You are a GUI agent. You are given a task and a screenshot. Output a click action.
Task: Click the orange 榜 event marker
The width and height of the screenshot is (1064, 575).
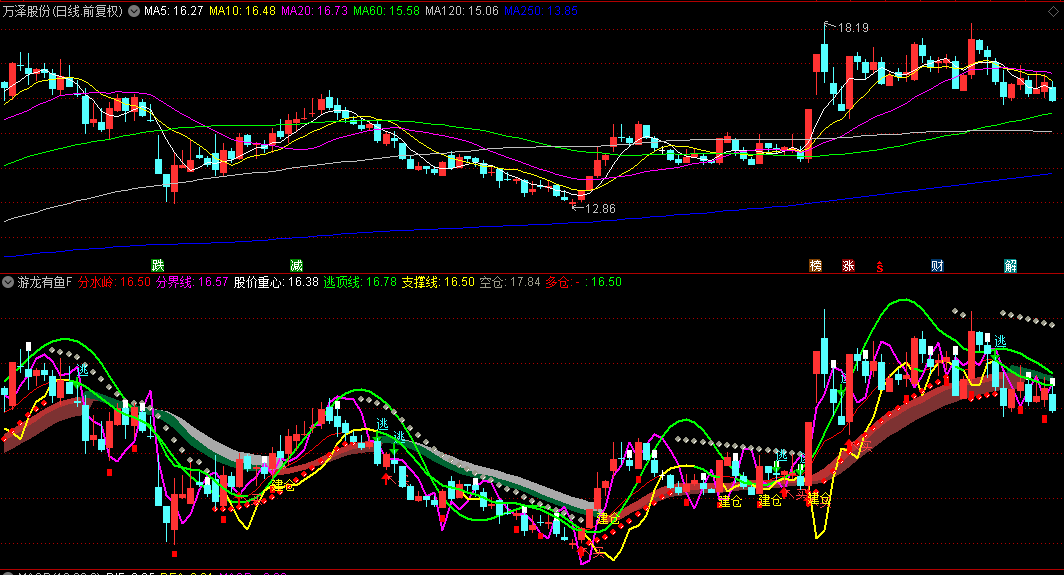pyautogui.click(x=816, y=265)
